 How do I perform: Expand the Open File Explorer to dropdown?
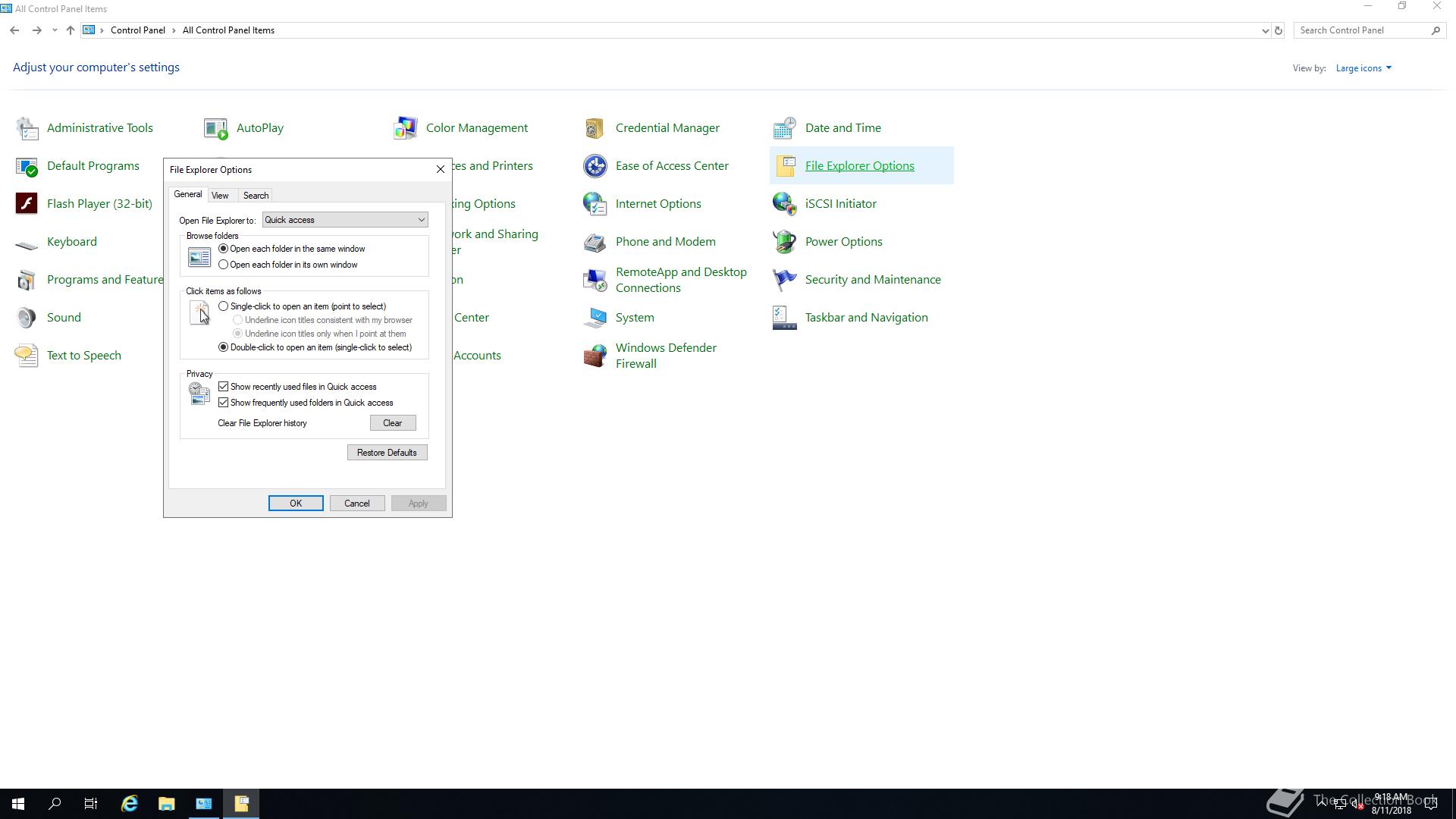pyautogui.click(x=345, y=220)
